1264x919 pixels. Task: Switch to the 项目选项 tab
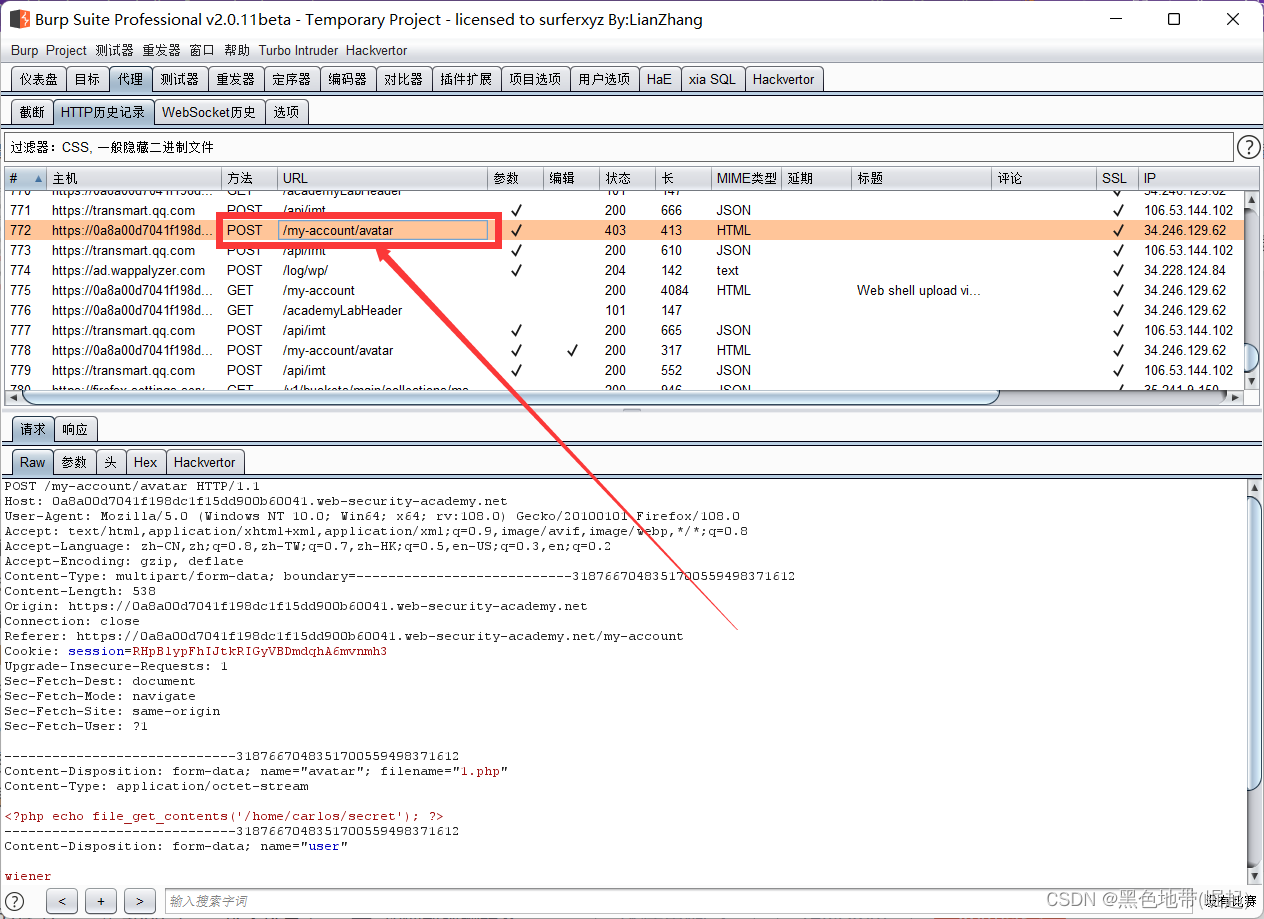535,79
